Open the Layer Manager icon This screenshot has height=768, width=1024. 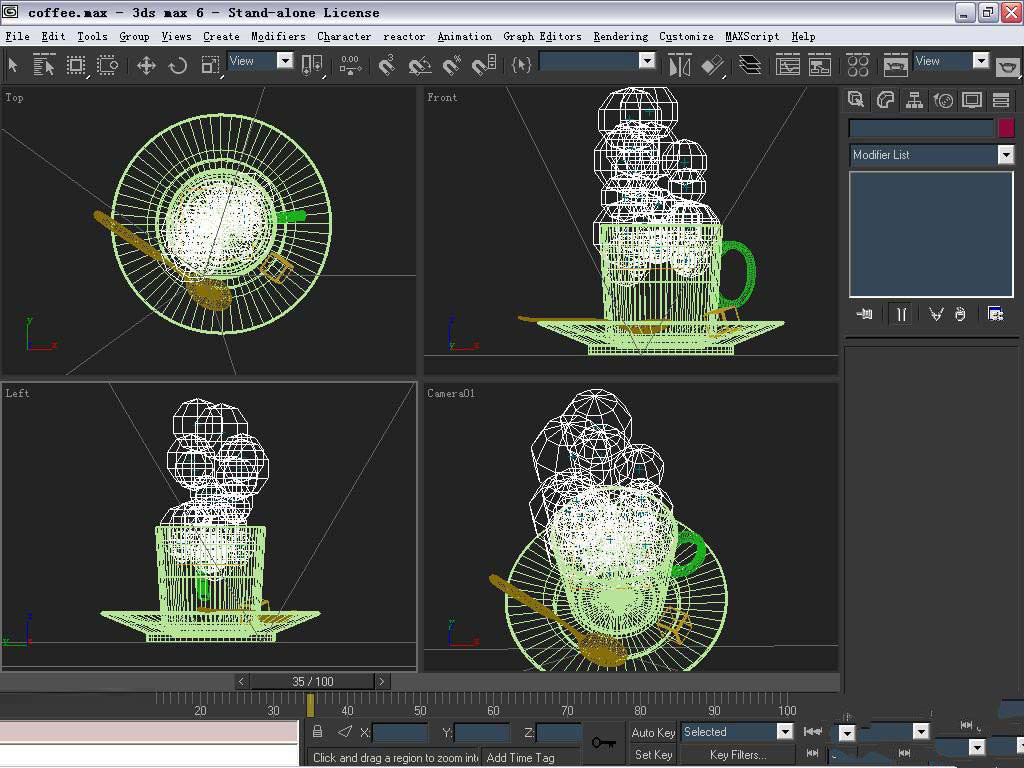750,65
